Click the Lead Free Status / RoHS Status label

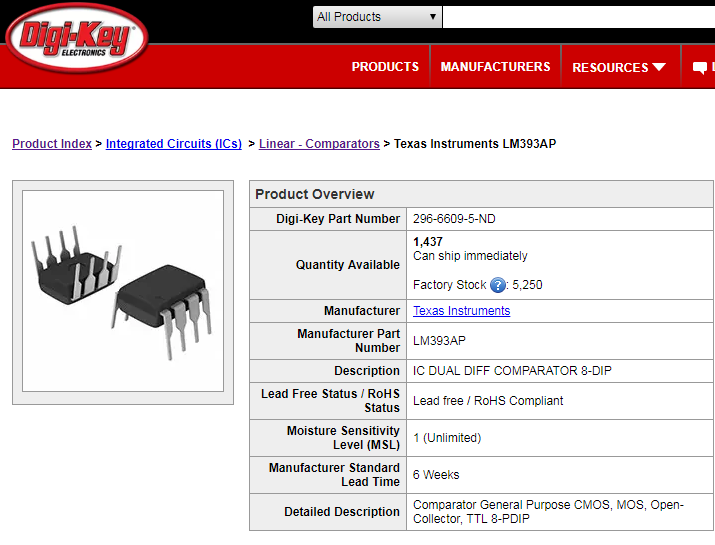point(330,401)
